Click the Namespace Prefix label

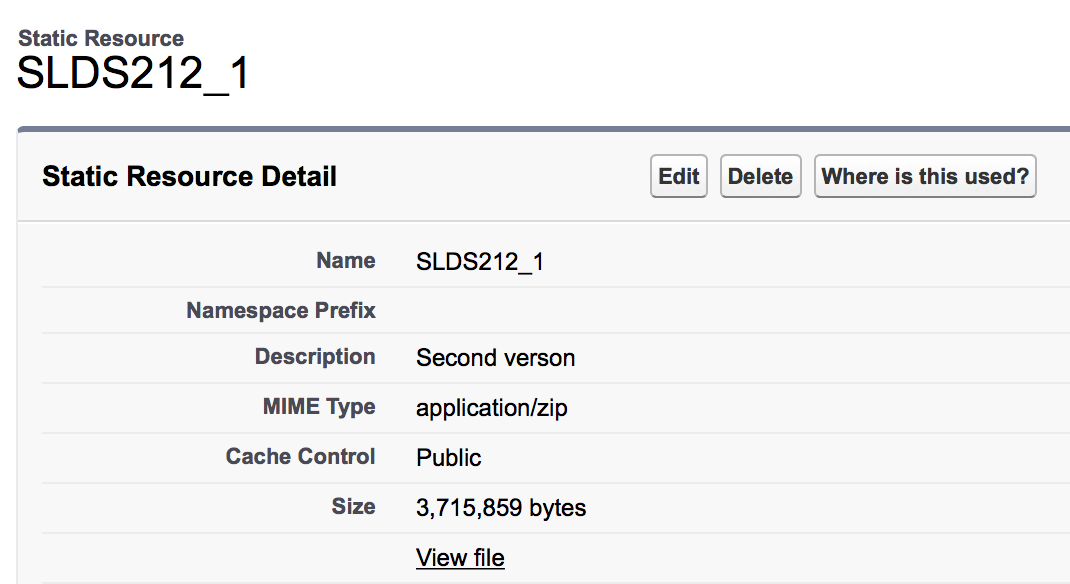point(281,311)
